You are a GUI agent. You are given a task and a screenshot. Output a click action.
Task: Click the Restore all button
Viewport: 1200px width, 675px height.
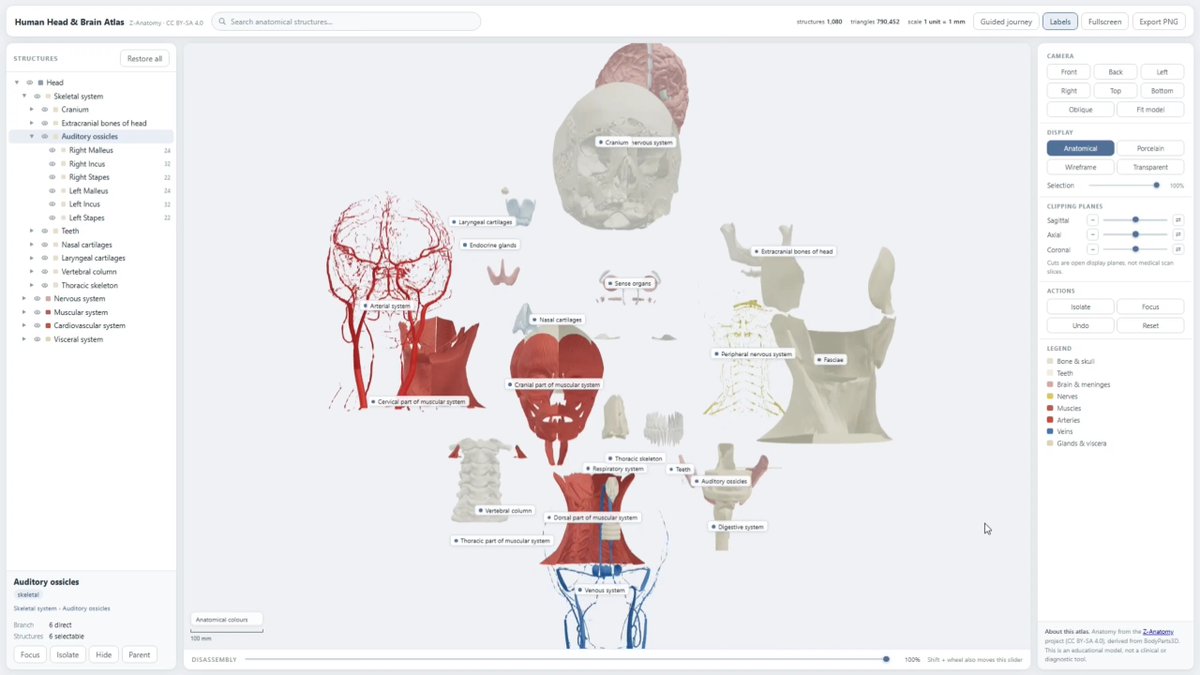(x=145, y=59)
